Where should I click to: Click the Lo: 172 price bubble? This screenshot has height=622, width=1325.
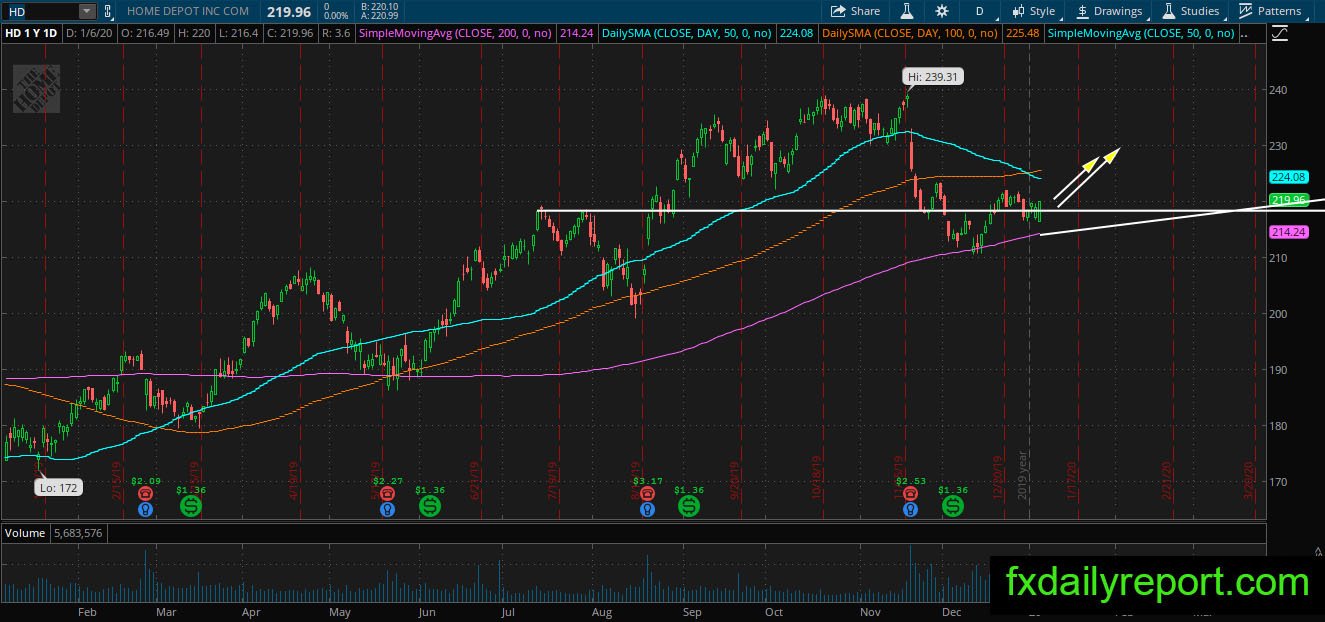[x=56, y=488]
